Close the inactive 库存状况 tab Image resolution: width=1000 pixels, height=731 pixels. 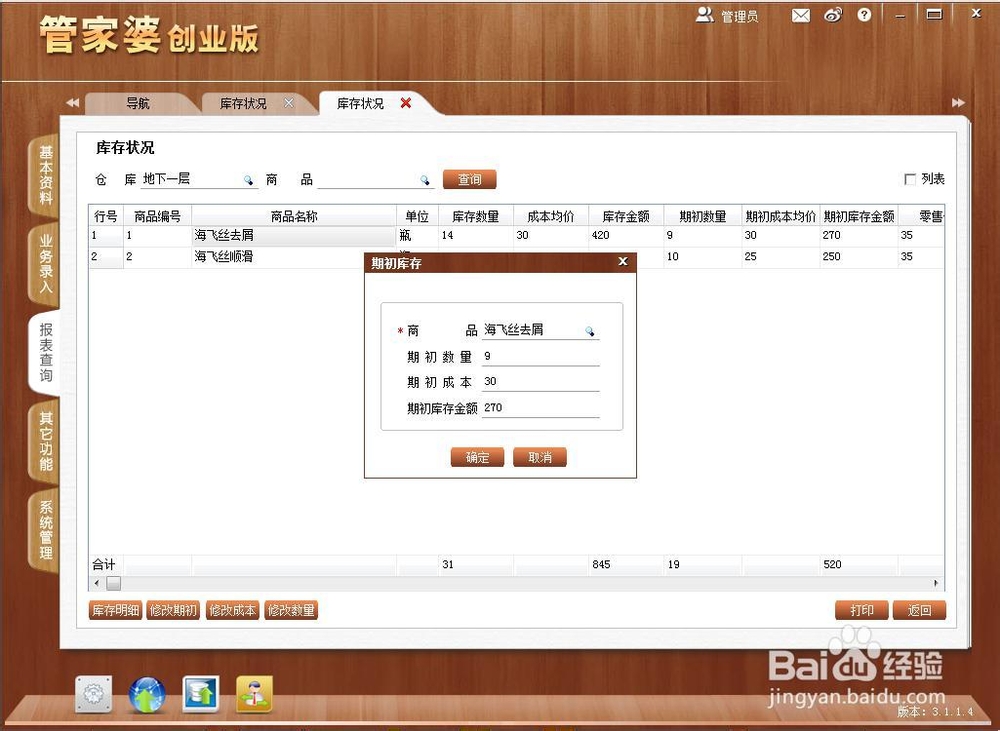click(289, 103)
